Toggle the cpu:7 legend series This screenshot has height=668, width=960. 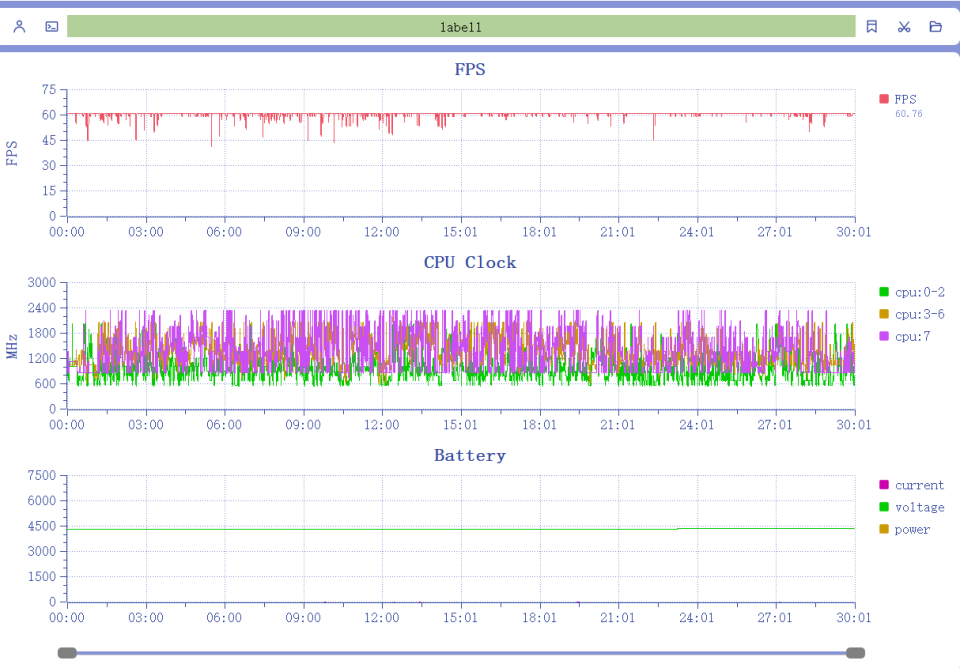pyautogui.click(x=904, y=336)
